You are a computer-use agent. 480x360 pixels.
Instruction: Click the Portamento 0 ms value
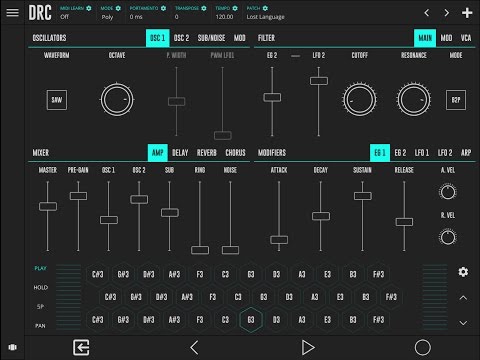[x=136, y=17]
